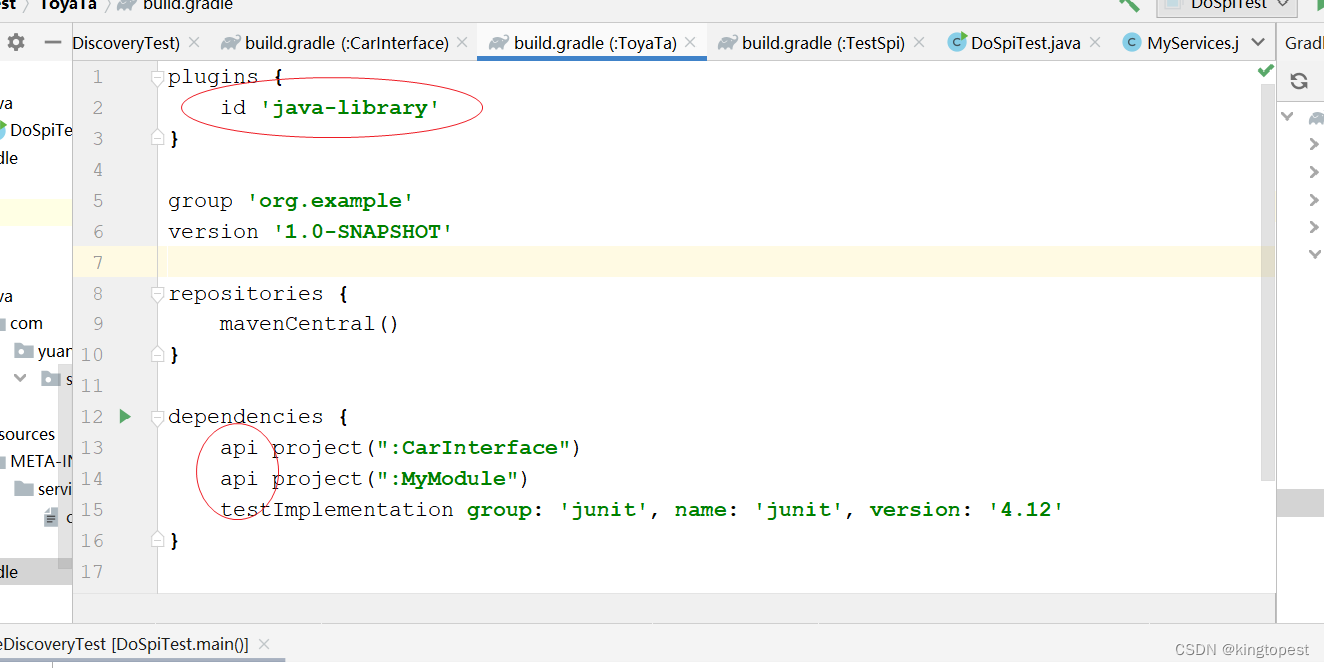Click the ":MyModule" project string

447,479
